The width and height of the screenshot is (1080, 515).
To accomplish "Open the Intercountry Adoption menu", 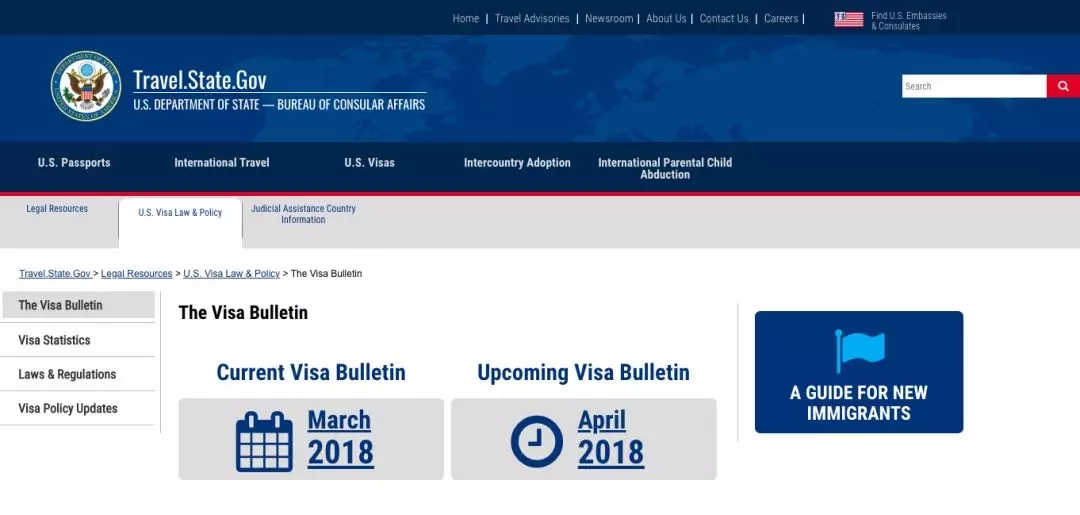I will (517, 162).
